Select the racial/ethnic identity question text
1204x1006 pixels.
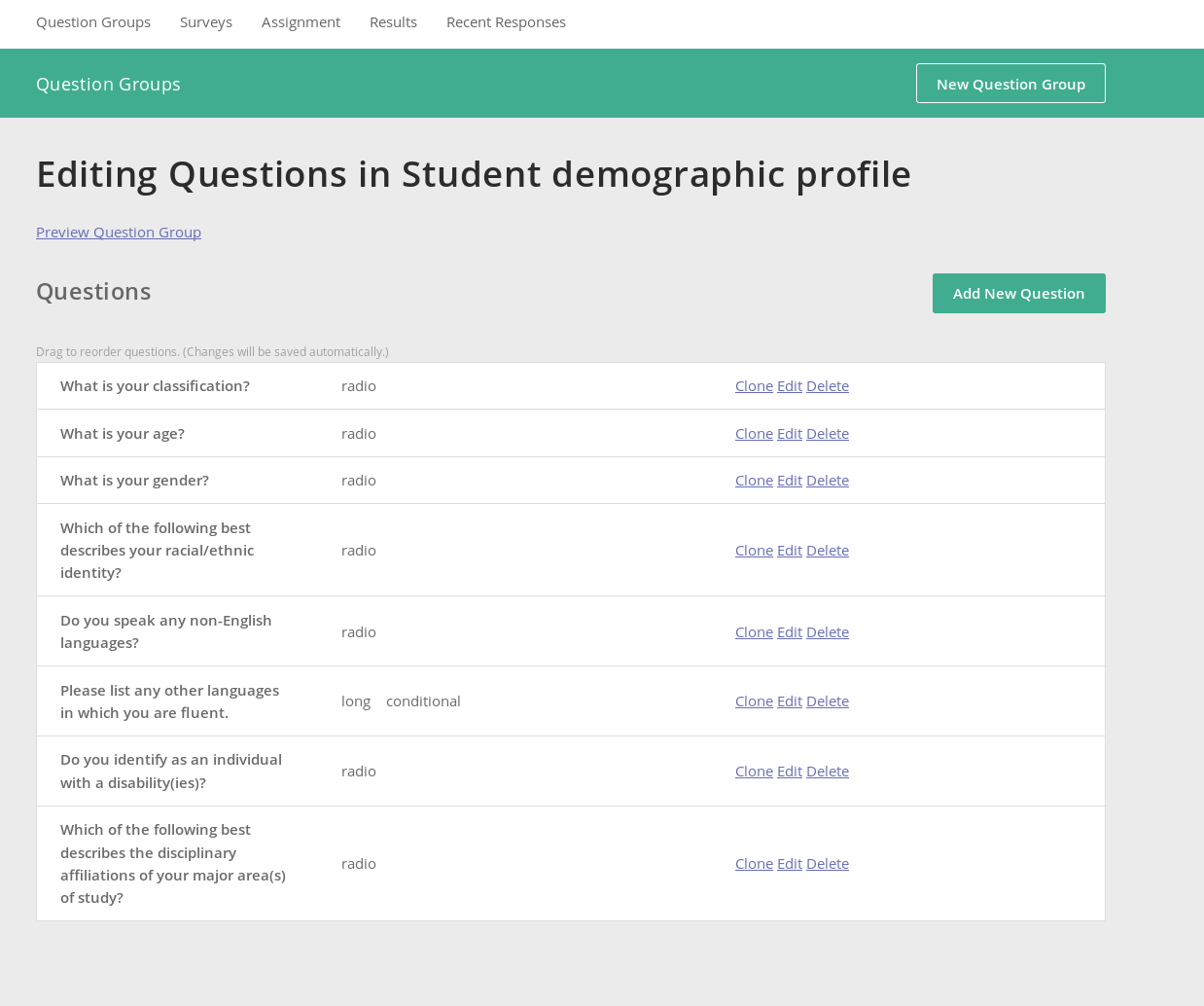click(157, 550)
